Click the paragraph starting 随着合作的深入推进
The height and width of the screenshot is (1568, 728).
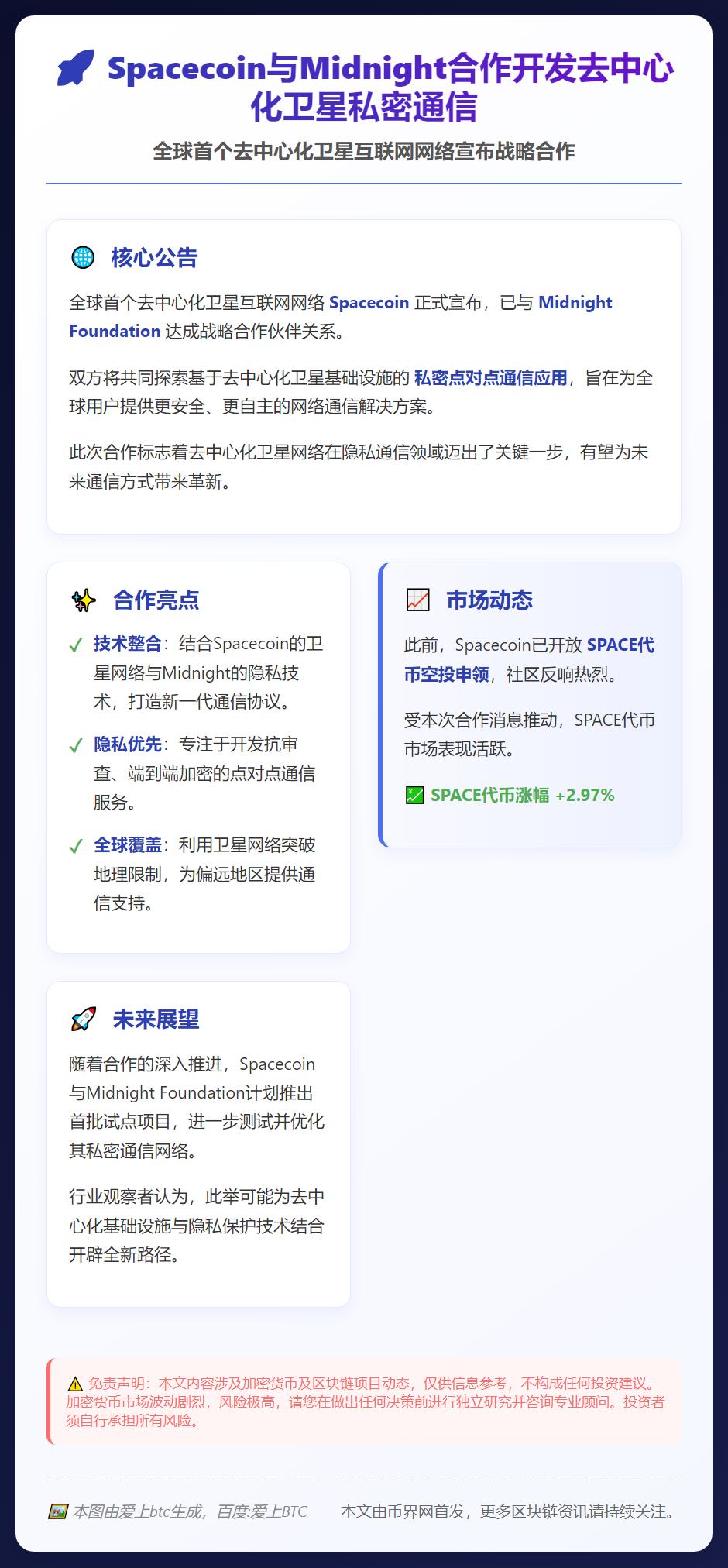pyautogui.click(x=197, y=1107)
